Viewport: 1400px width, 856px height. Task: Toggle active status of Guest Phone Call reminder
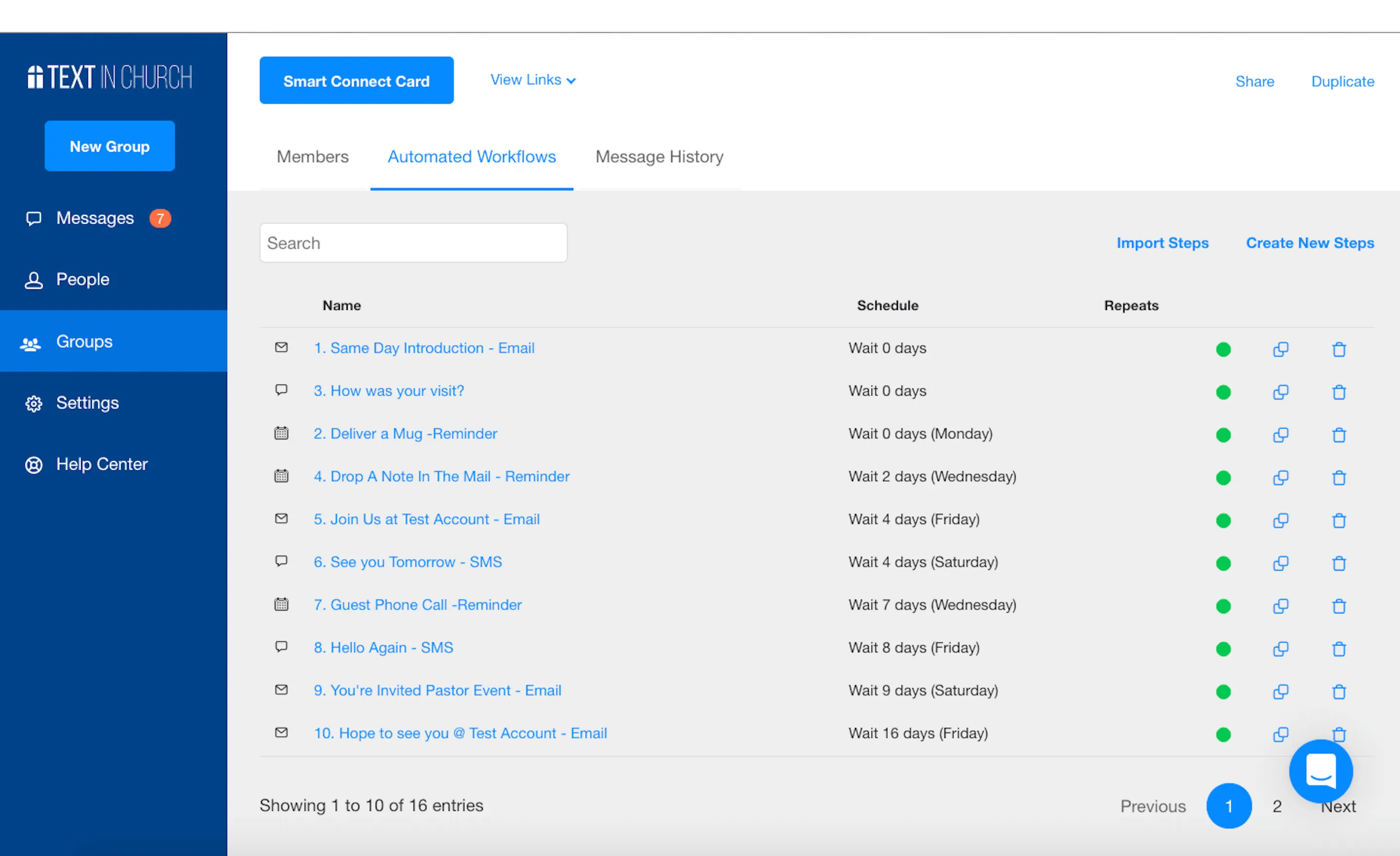click(x=1223, y=606)
